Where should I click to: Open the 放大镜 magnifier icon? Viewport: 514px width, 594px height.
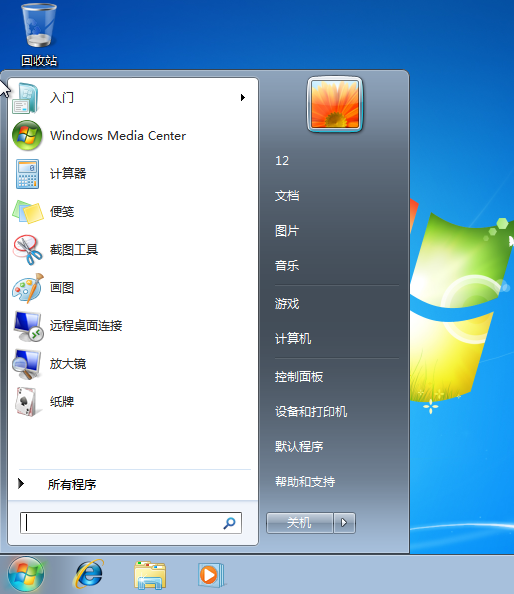(27, 364)
